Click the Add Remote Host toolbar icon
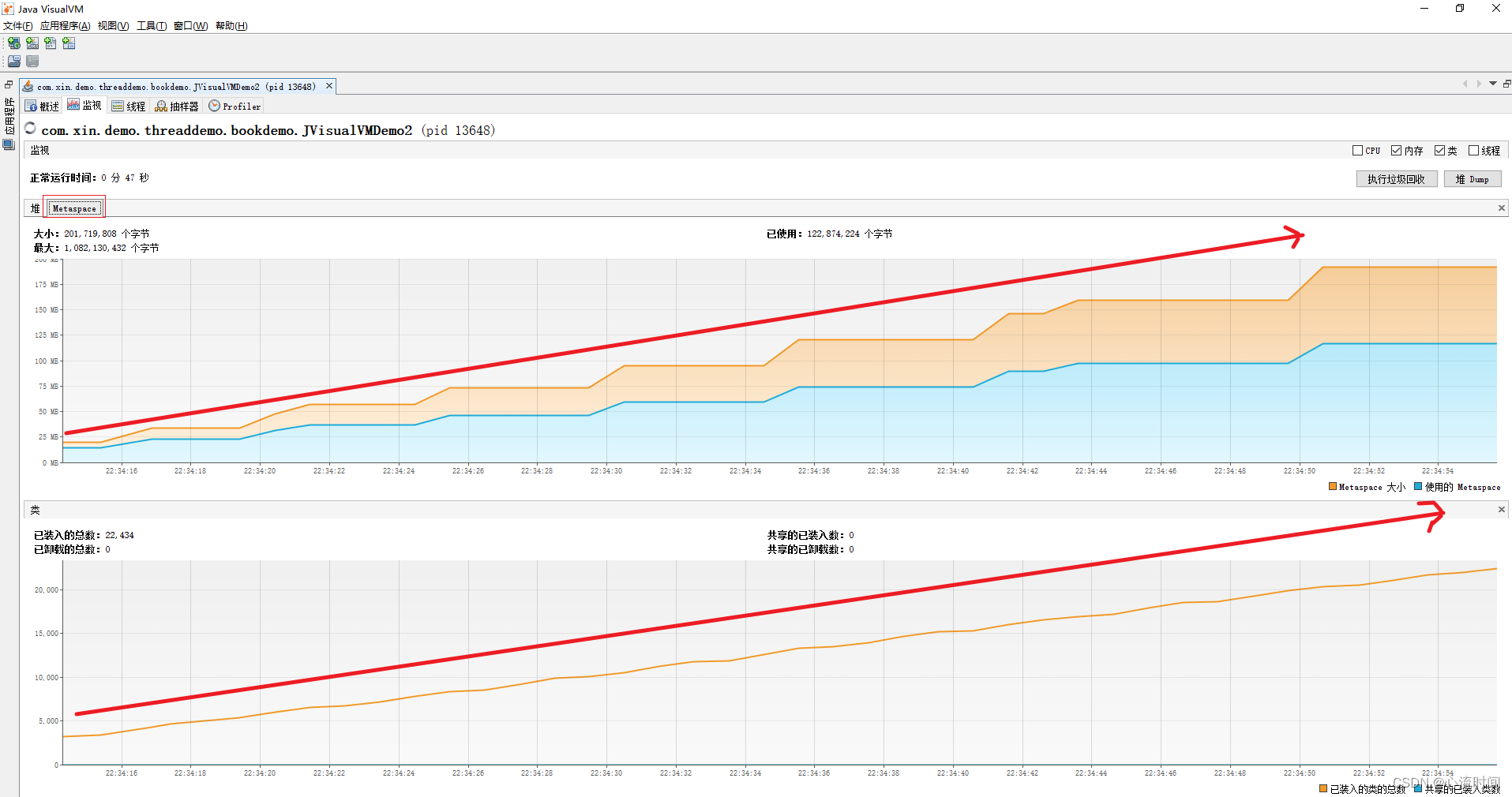The width and height of the screenshot is (1512, 797). pyautogui.click(x=14, y=43)
